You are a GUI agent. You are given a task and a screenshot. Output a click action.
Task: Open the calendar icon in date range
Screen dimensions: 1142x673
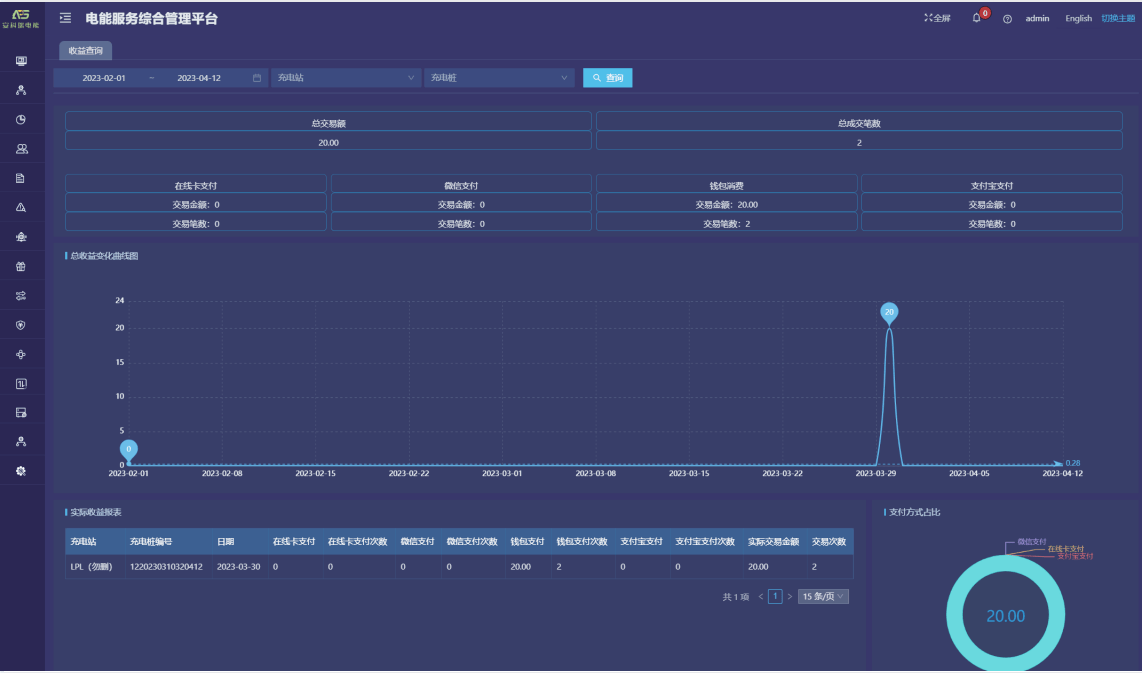pos(257,78)
